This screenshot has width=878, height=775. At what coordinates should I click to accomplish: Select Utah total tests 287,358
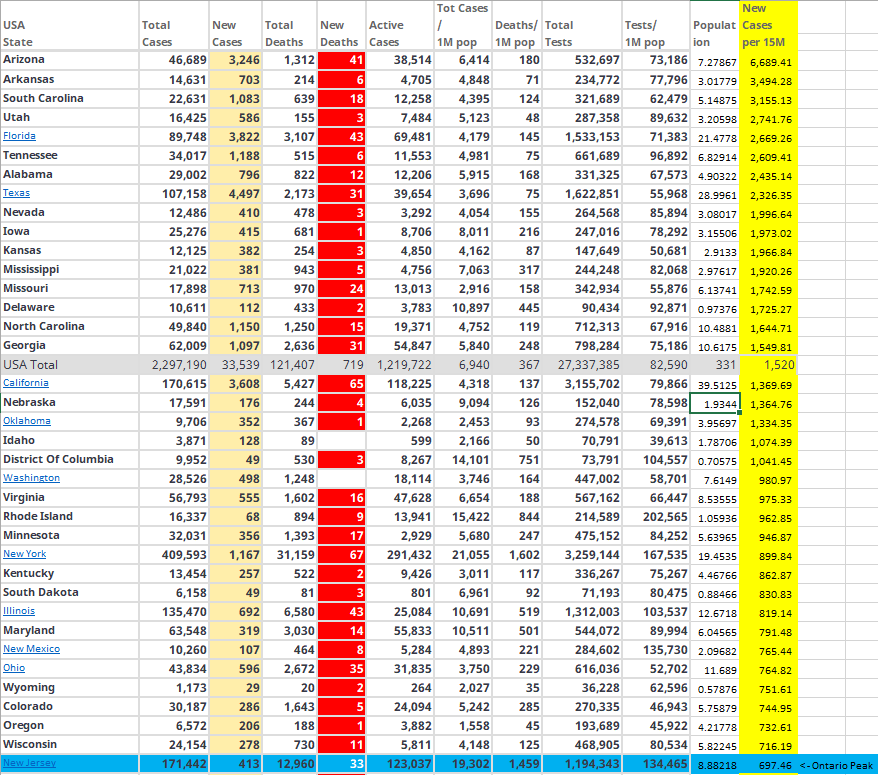coord(582,118)
